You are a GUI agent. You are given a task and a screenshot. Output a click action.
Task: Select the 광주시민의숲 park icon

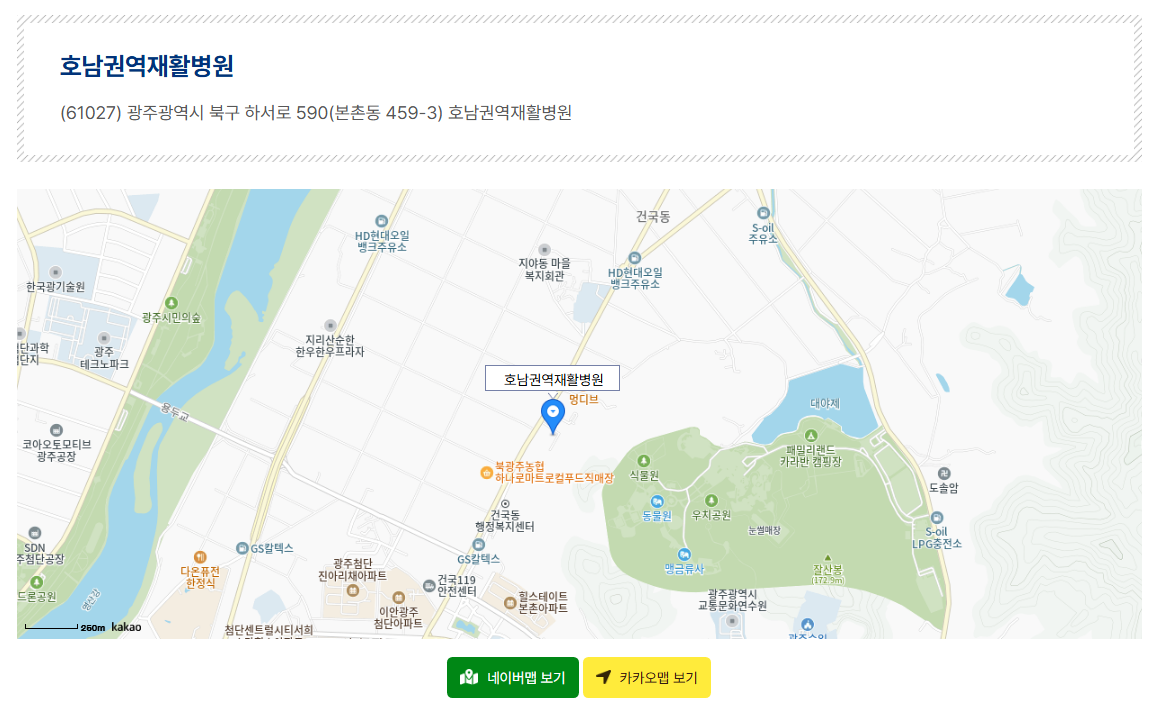click(x=171, y=301)
